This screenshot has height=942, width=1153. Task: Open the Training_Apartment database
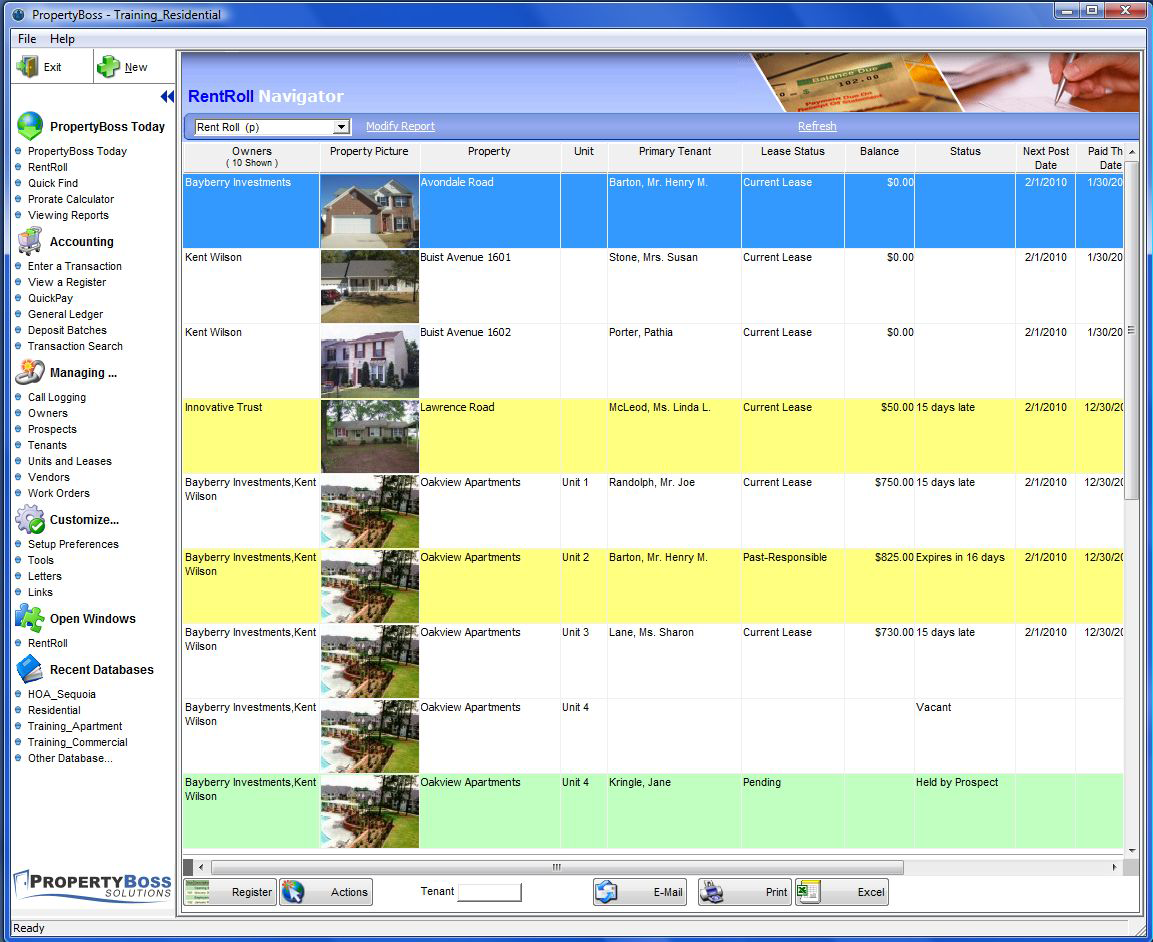[x=75, y=727]
